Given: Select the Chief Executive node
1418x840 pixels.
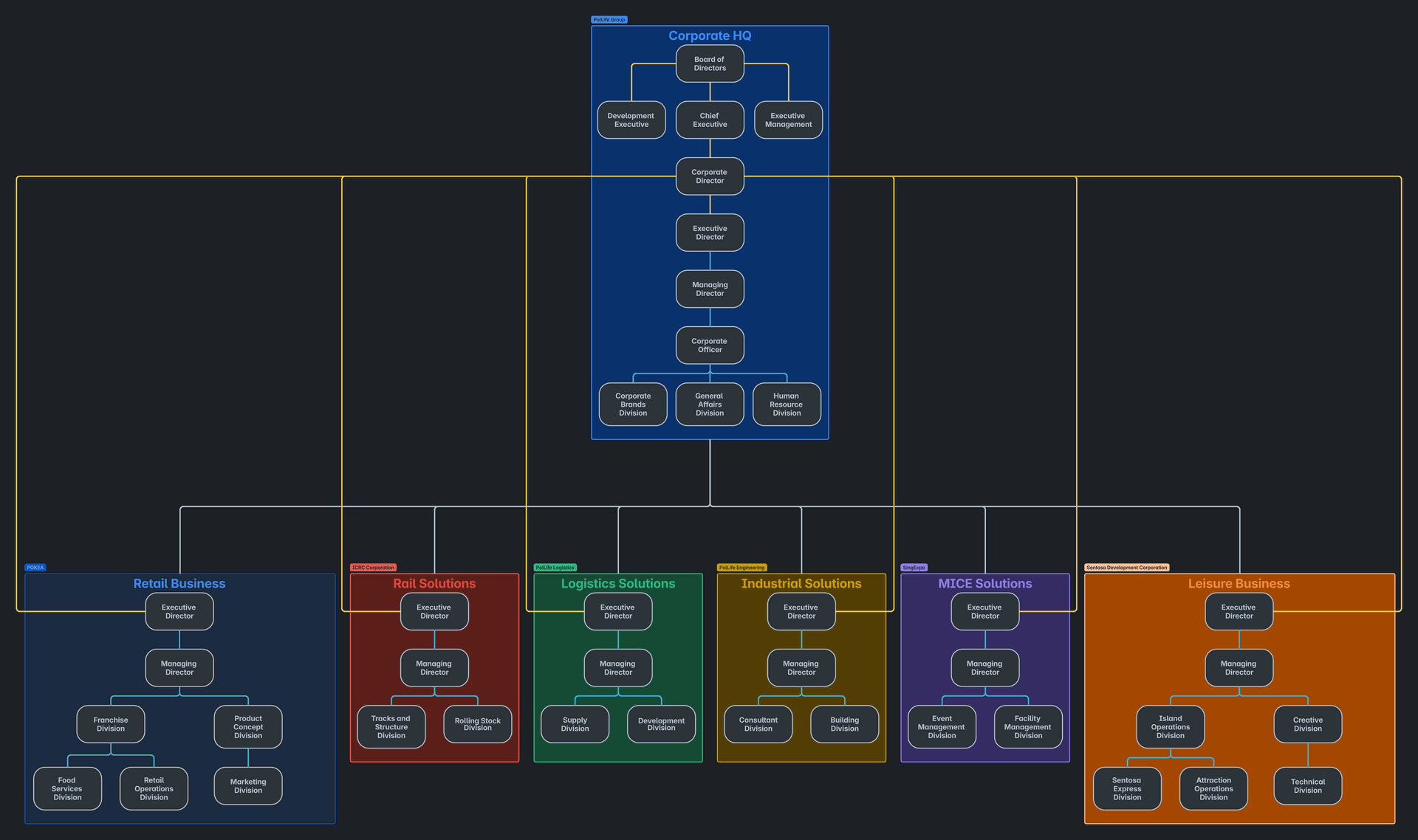Looking at the screenshot, I should [x=710, y=120].
